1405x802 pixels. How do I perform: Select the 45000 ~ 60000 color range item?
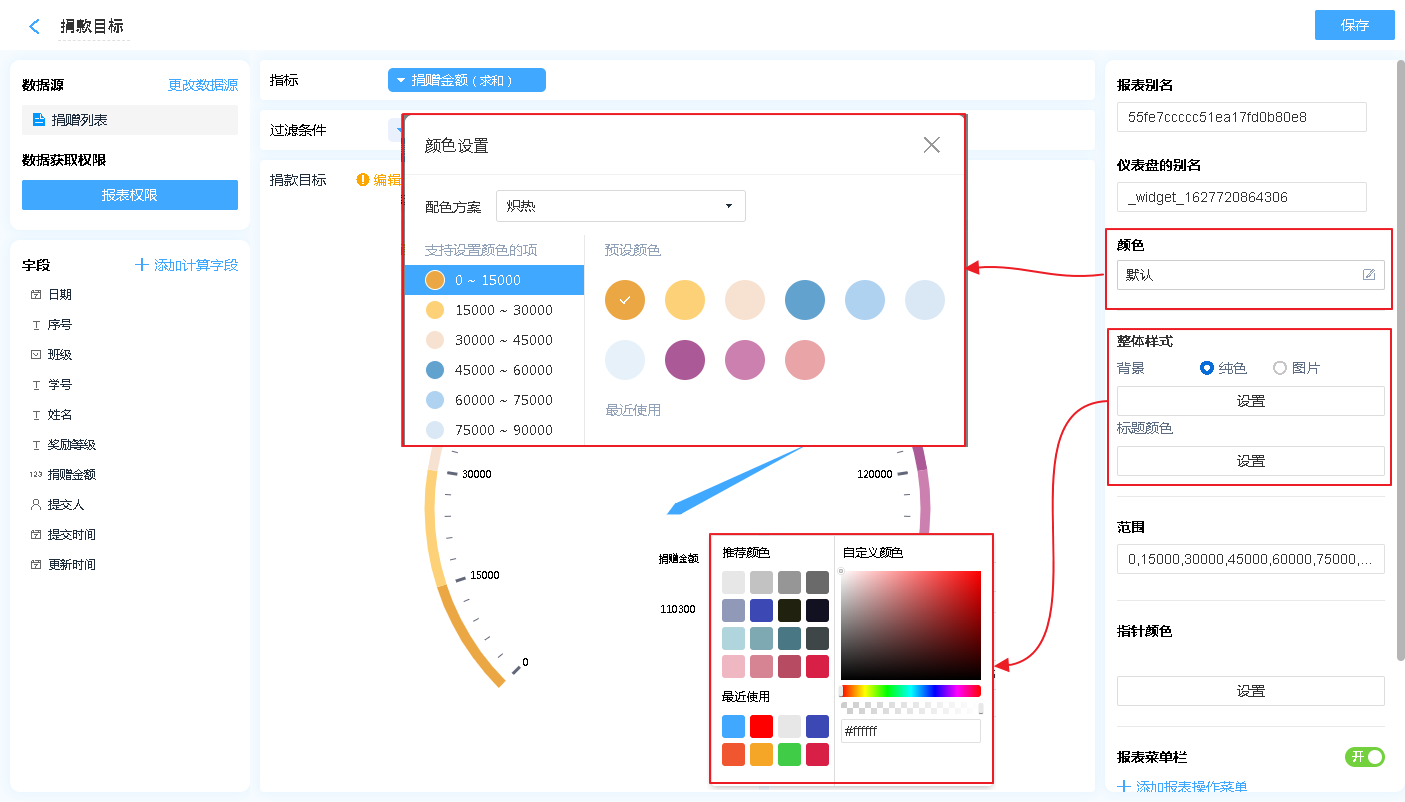point(494,370)
